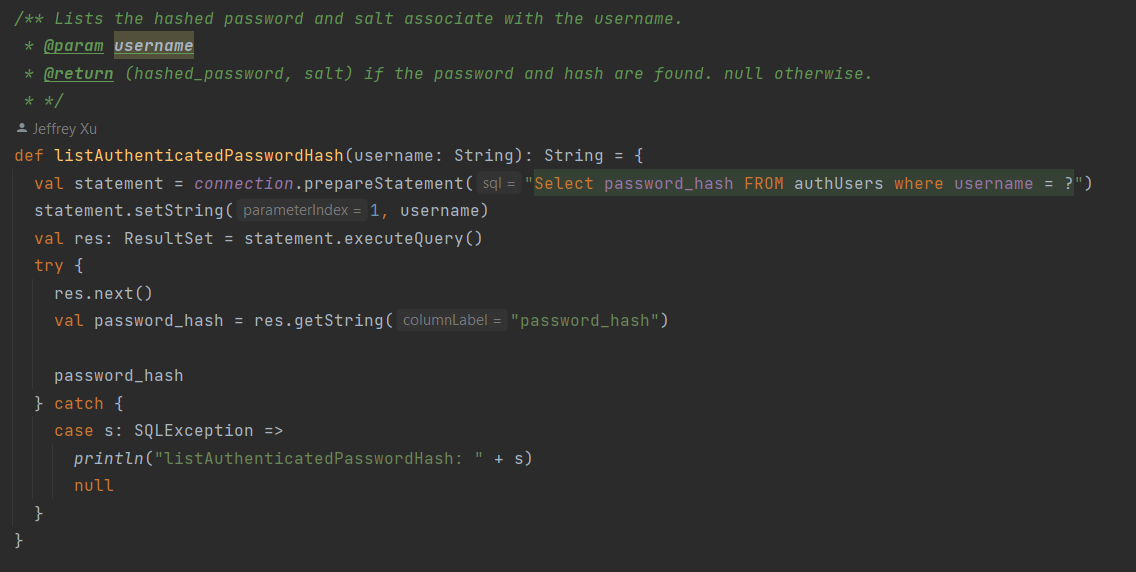Place cursor on listAuthenticatedPasswordHash function name

point(199,156)
